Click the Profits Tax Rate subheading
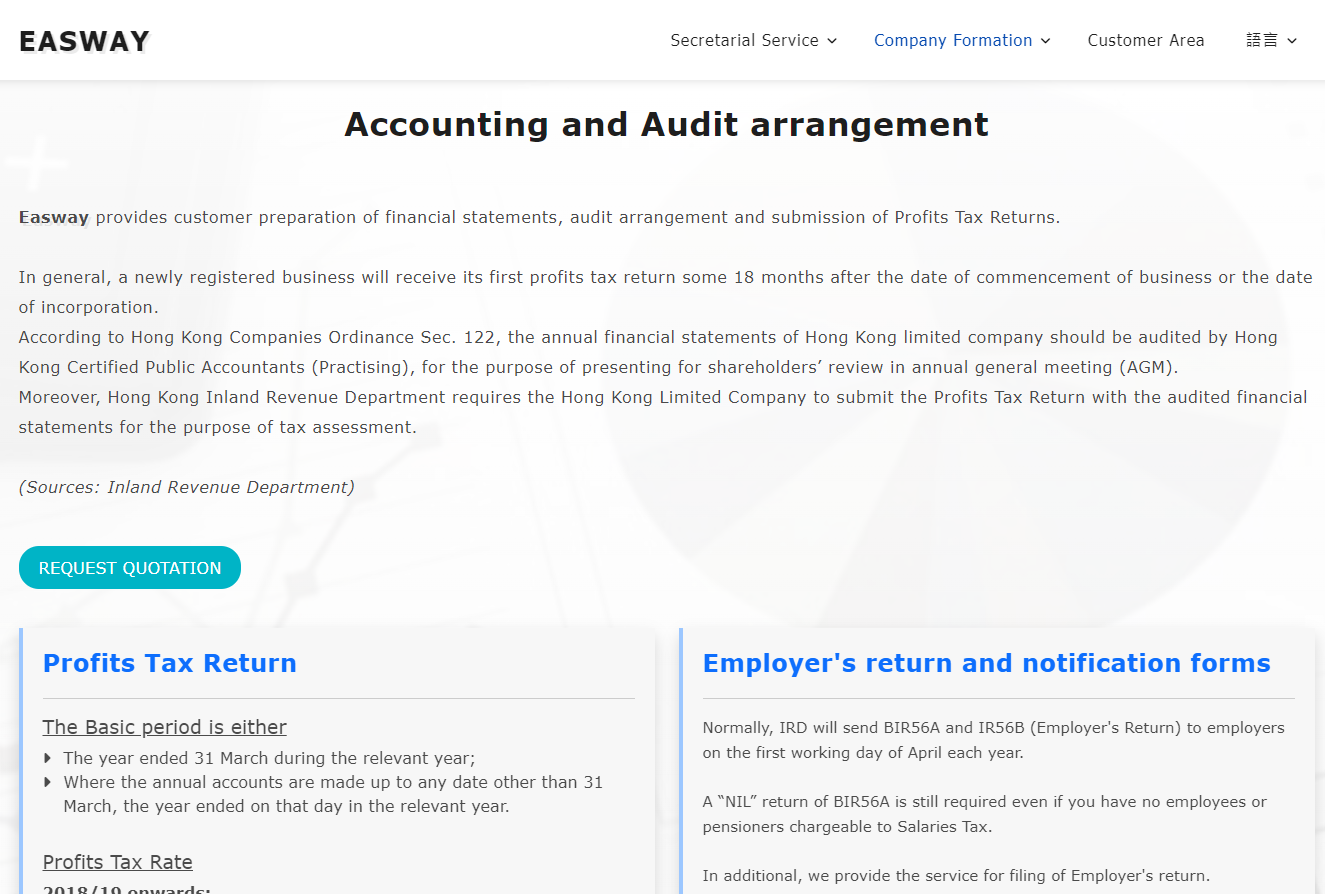This screenshot has width=1325, height=894. pyautogui.click(x=117, y=861)
